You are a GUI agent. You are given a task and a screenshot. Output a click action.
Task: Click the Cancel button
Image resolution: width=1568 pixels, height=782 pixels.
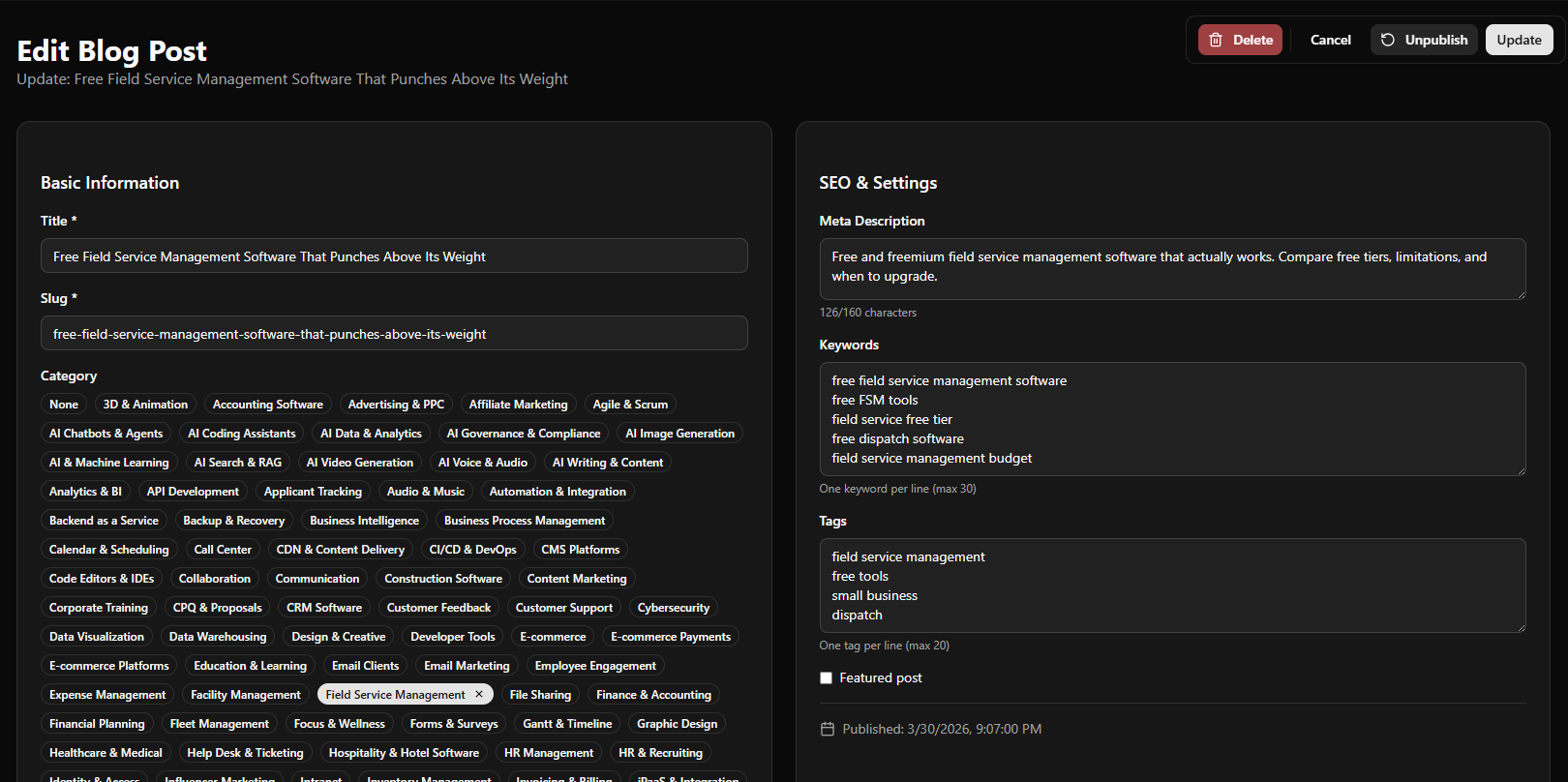(1330, 40)
